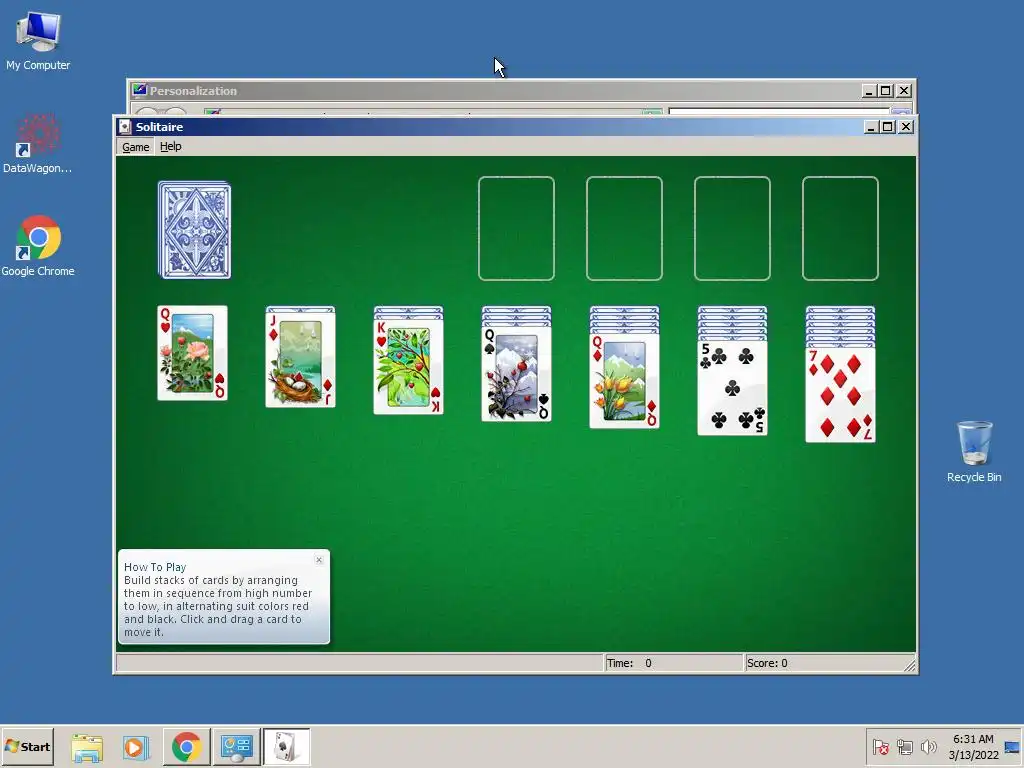This screenshot has width=1024, height=768.
Task: Maximize the Personalization window
Action: pyautogui.click(x=886, y=91)
